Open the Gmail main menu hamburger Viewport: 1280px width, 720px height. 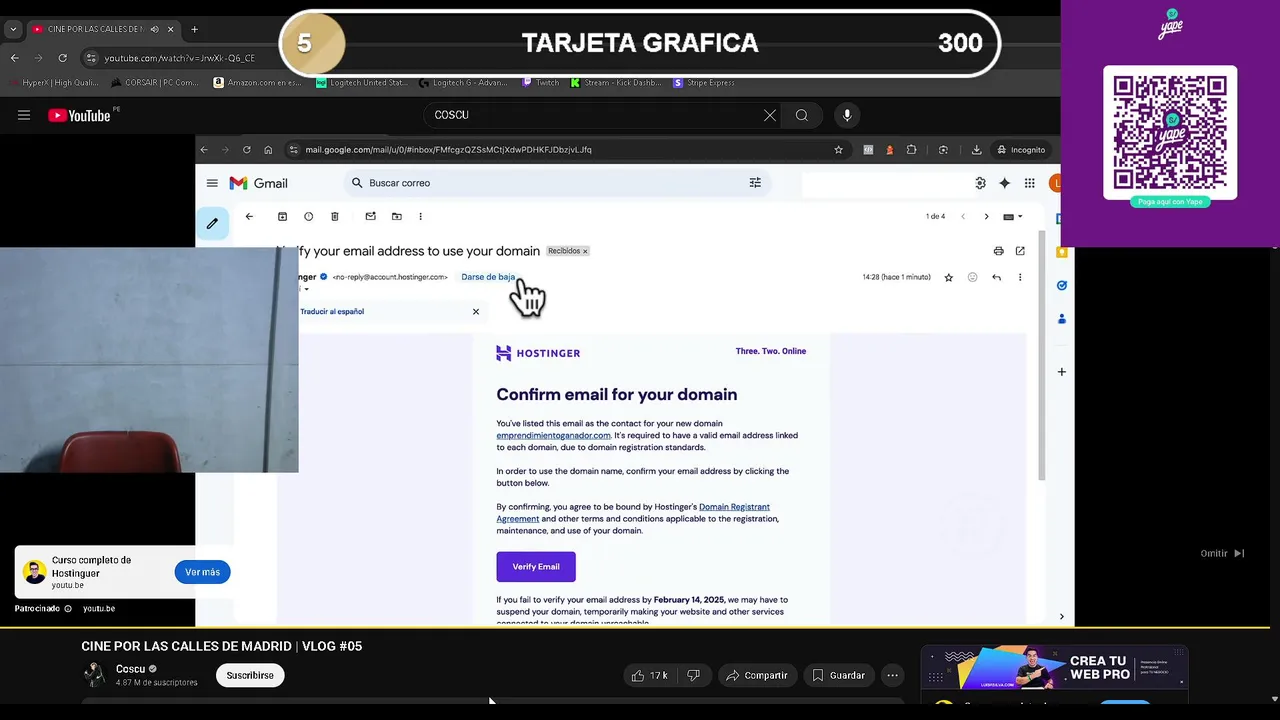(212, 183)
